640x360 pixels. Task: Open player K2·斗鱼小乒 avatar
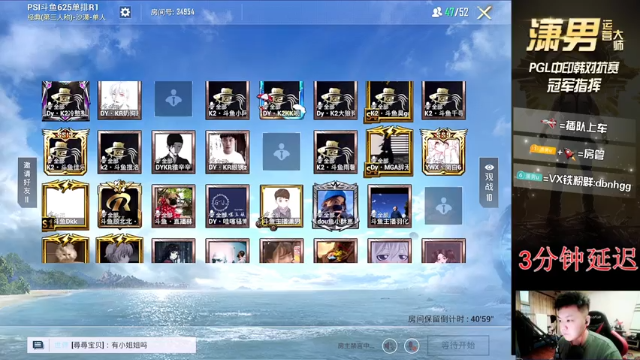(x=227, y=100)
